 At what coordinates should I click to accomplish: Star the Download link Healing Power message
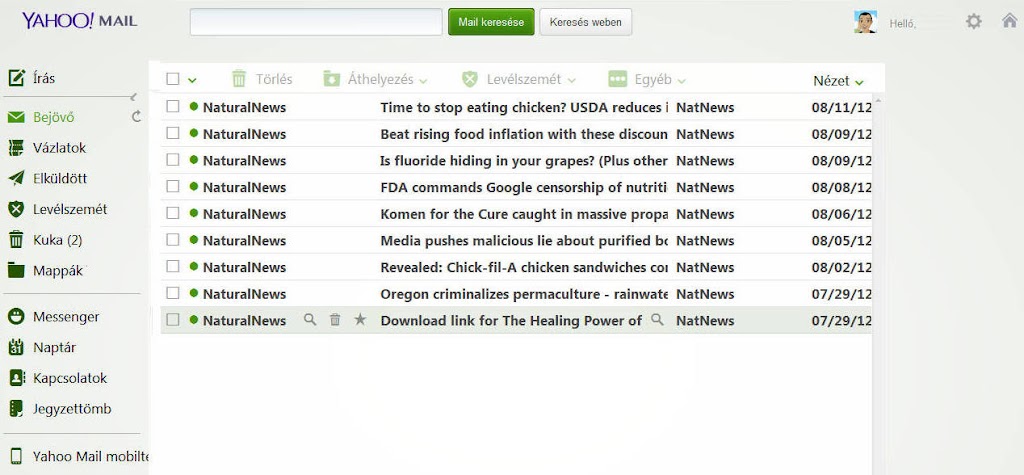pyautogui.click(x=360, y=319)
